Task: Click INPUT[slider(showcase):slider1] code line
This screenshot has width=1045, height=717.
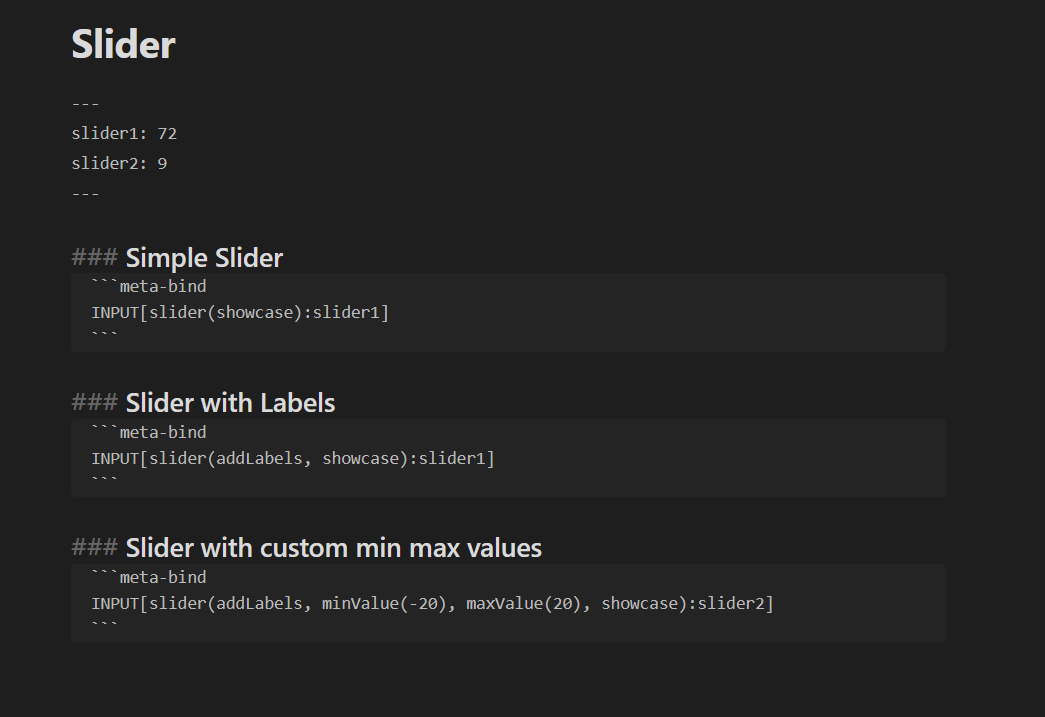Action: click(240, 313)
